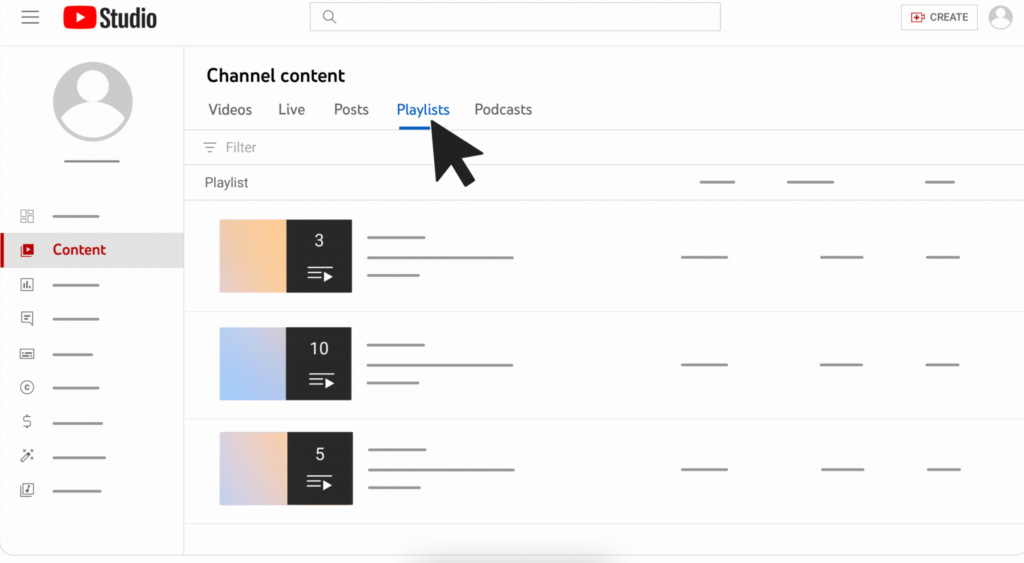Switch to the Videos tab
The width and height of the screenshot is (1024, 563).
click(230, 110)
